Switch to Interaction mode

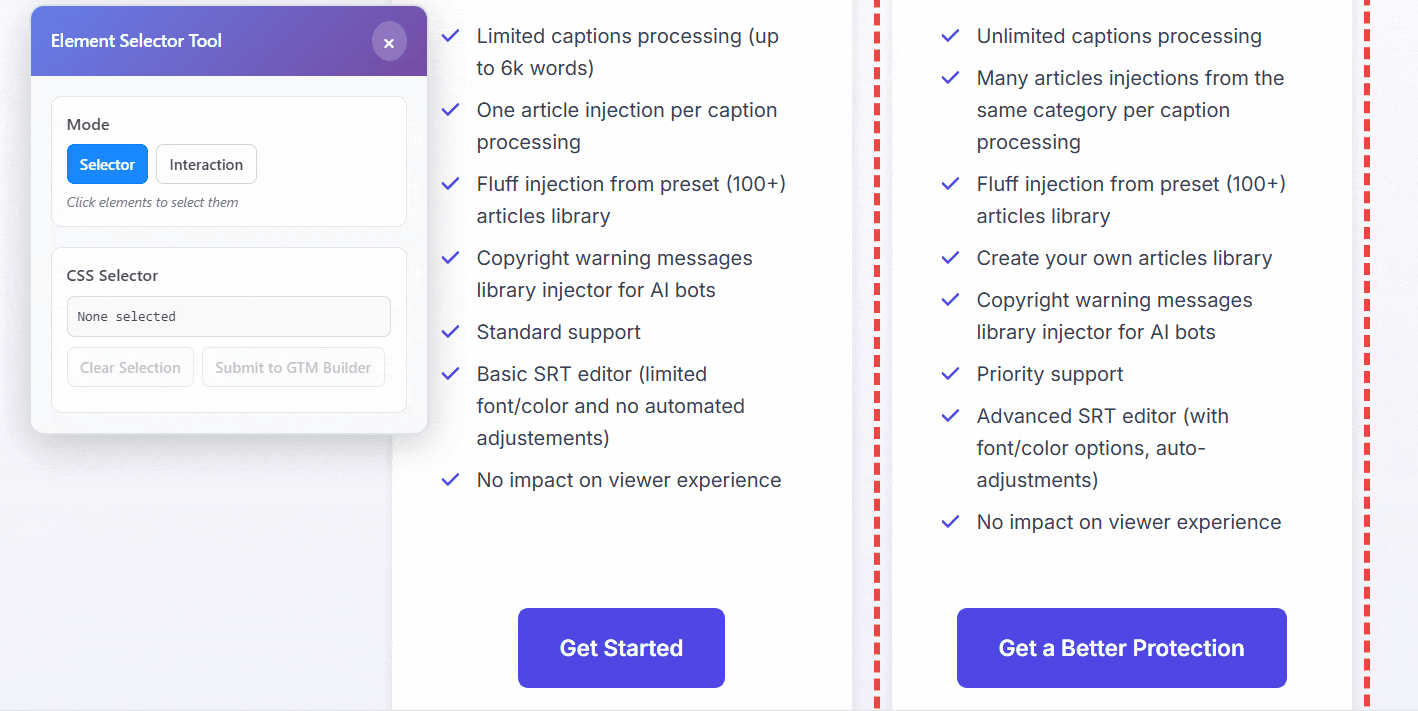coord(206,164)
